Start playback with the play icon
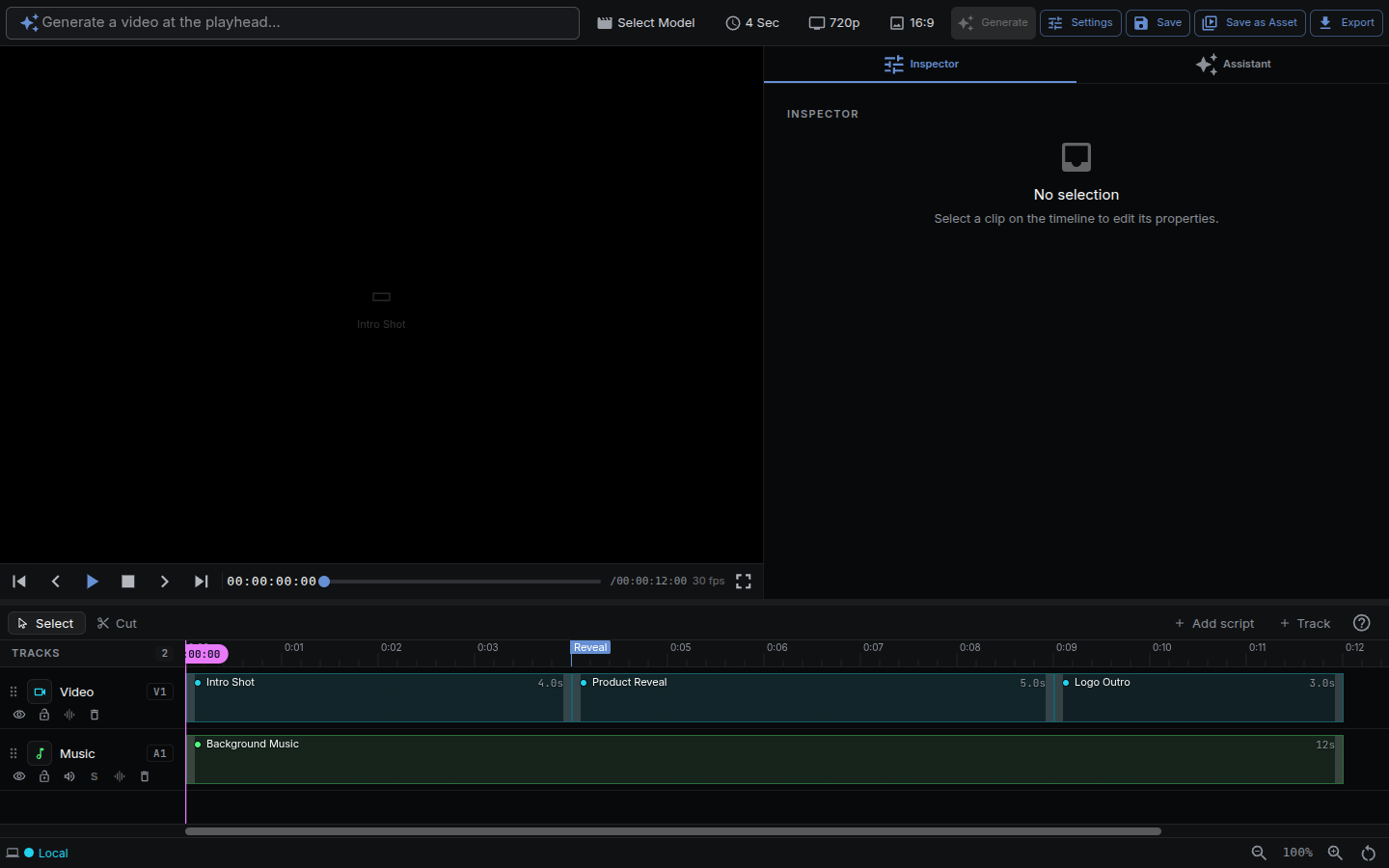Screen dimensions: 1389x868 [x=92, y=582]
